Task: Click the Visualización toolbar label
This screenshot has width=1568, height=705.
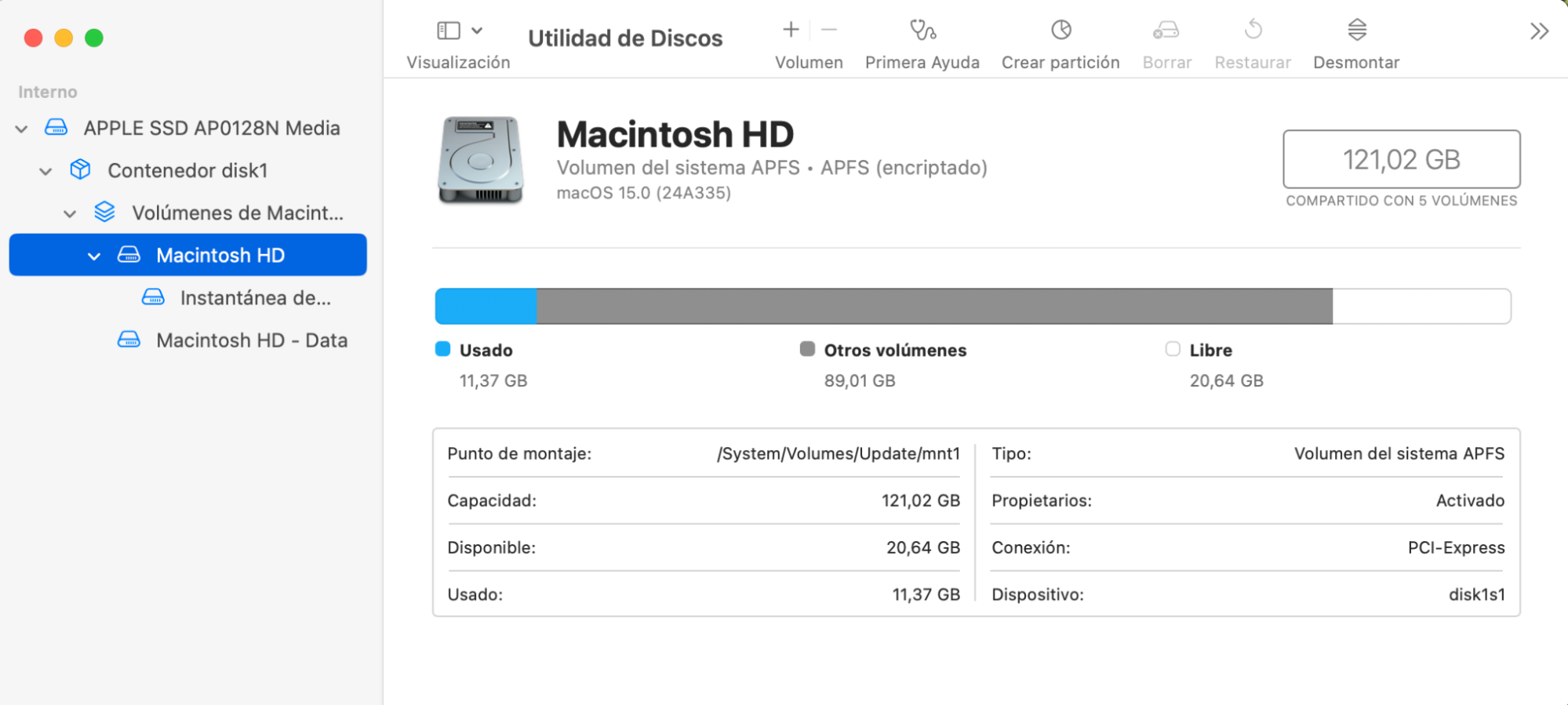Action: click(458, 62)
